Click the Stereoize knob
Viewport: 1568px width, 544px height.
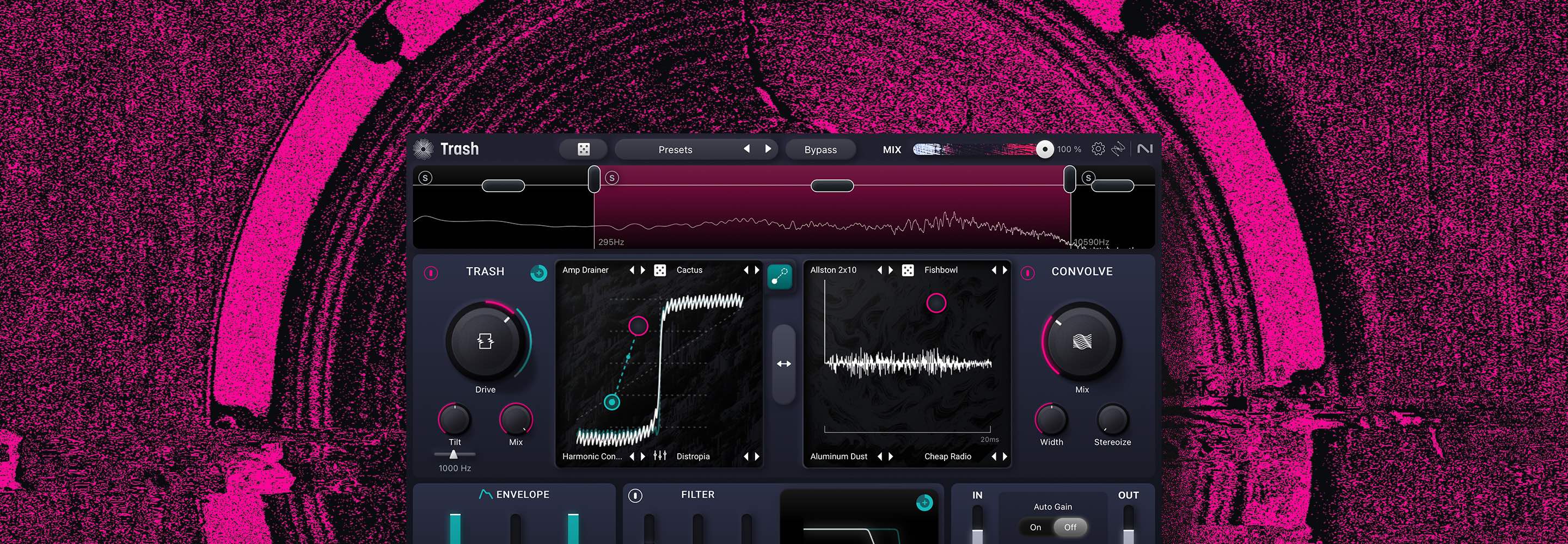tap(1112, 419)
